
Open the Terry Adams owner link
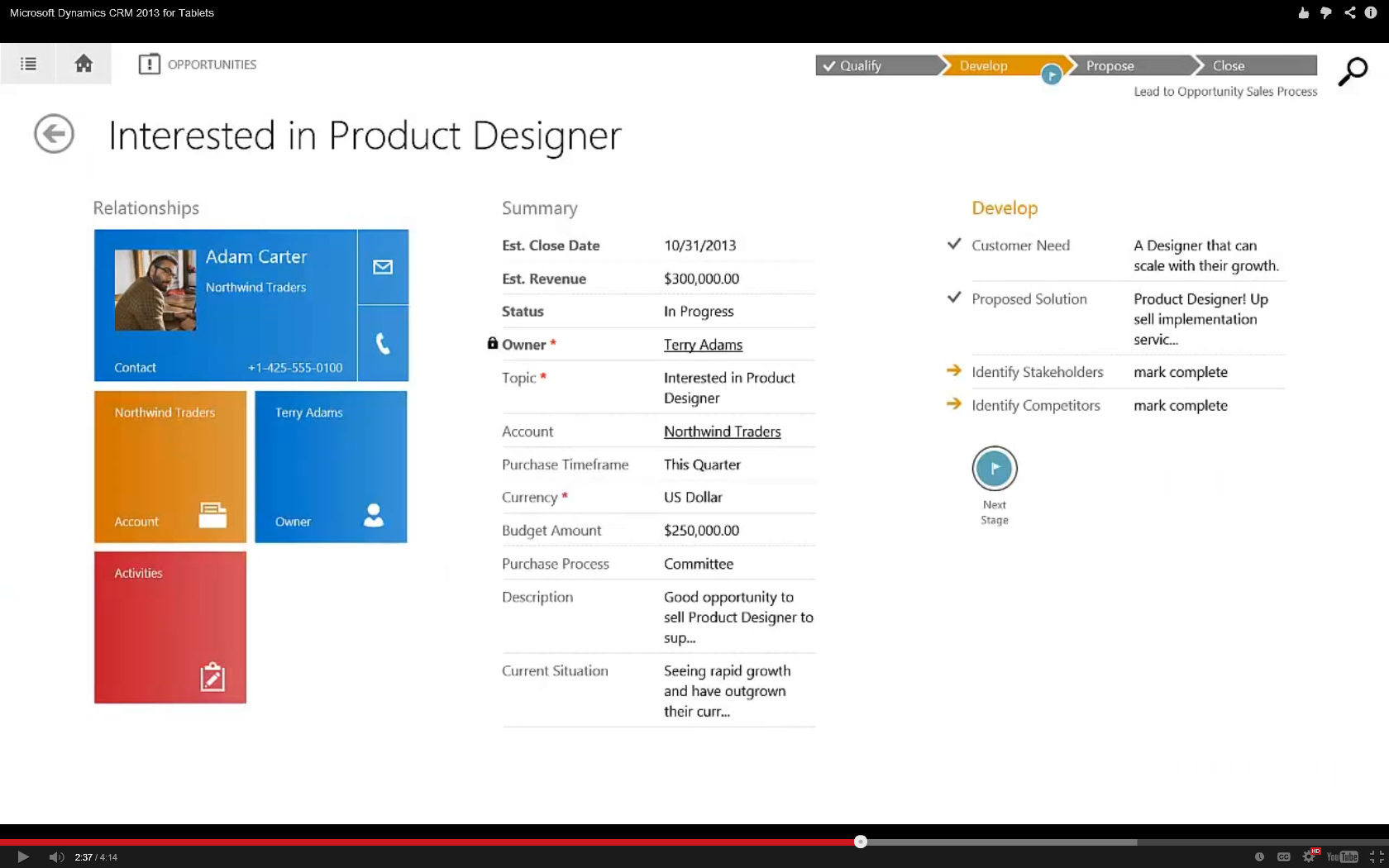coord(702,345)
